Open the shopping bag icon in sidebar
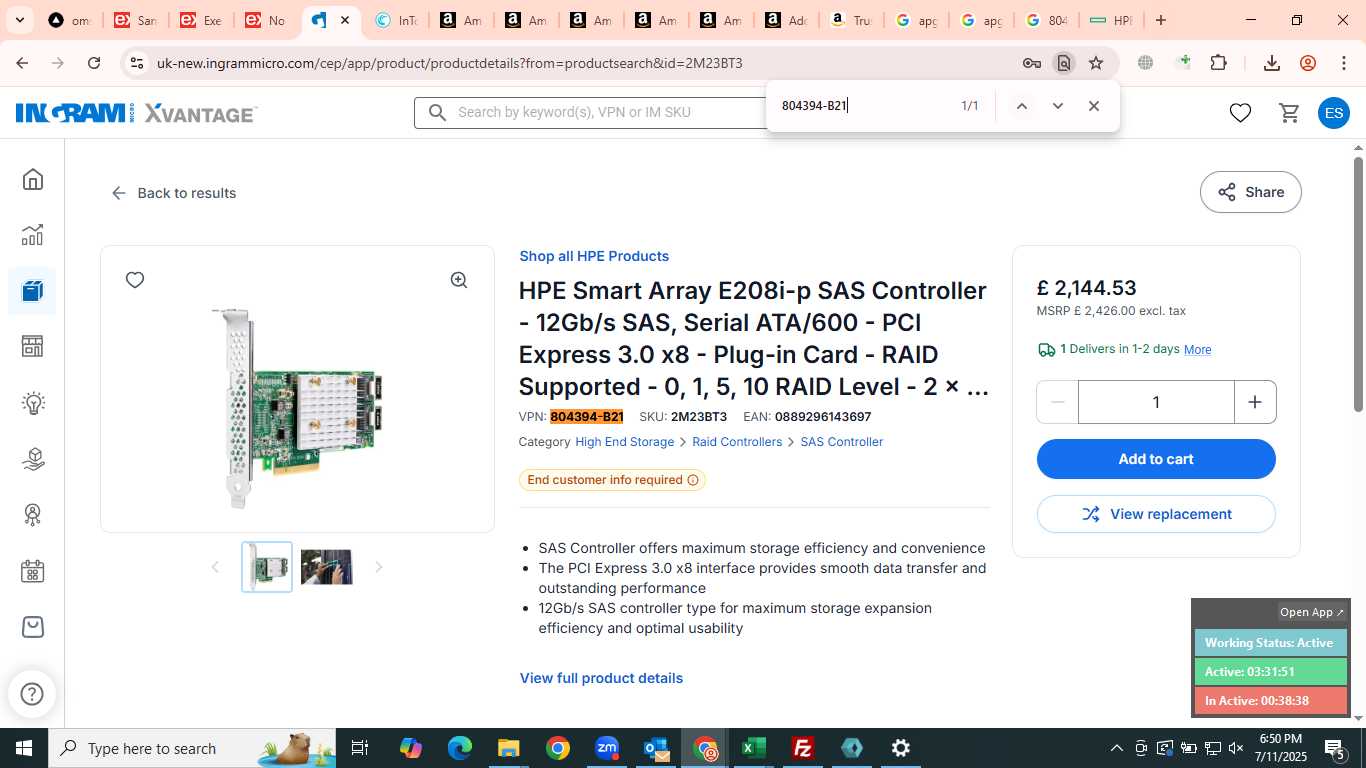Viewport: 1366px width, 768px height. point(33,627)
